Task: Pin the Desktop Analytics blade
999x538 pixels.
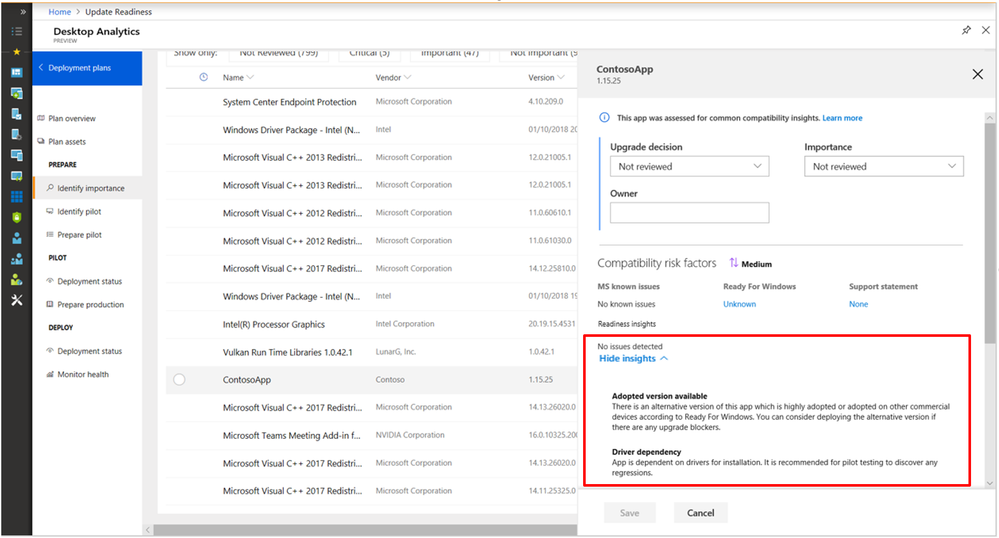Action: (965, 31)
